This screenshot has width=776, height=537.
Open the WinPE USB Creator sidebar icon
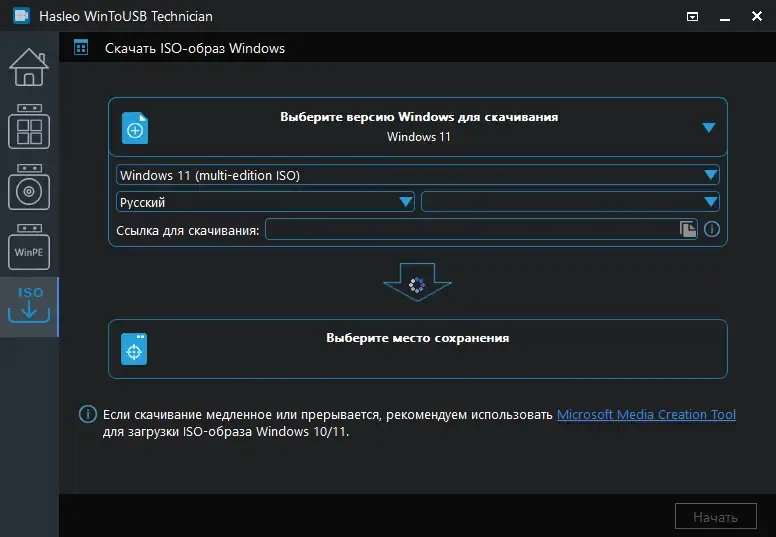(x=29, y=247)
